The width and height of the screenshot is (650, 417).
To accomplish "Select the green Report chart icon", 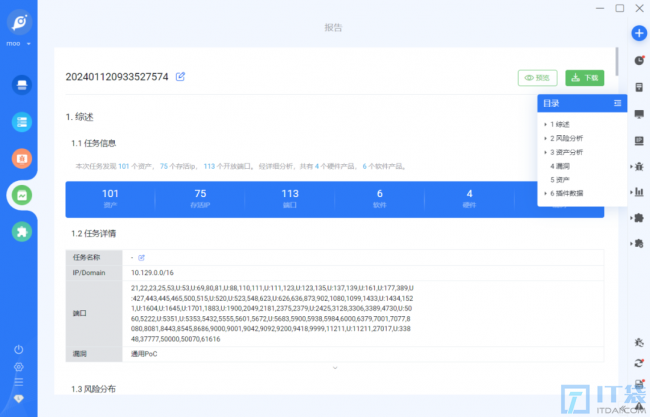I will point(22,195).
